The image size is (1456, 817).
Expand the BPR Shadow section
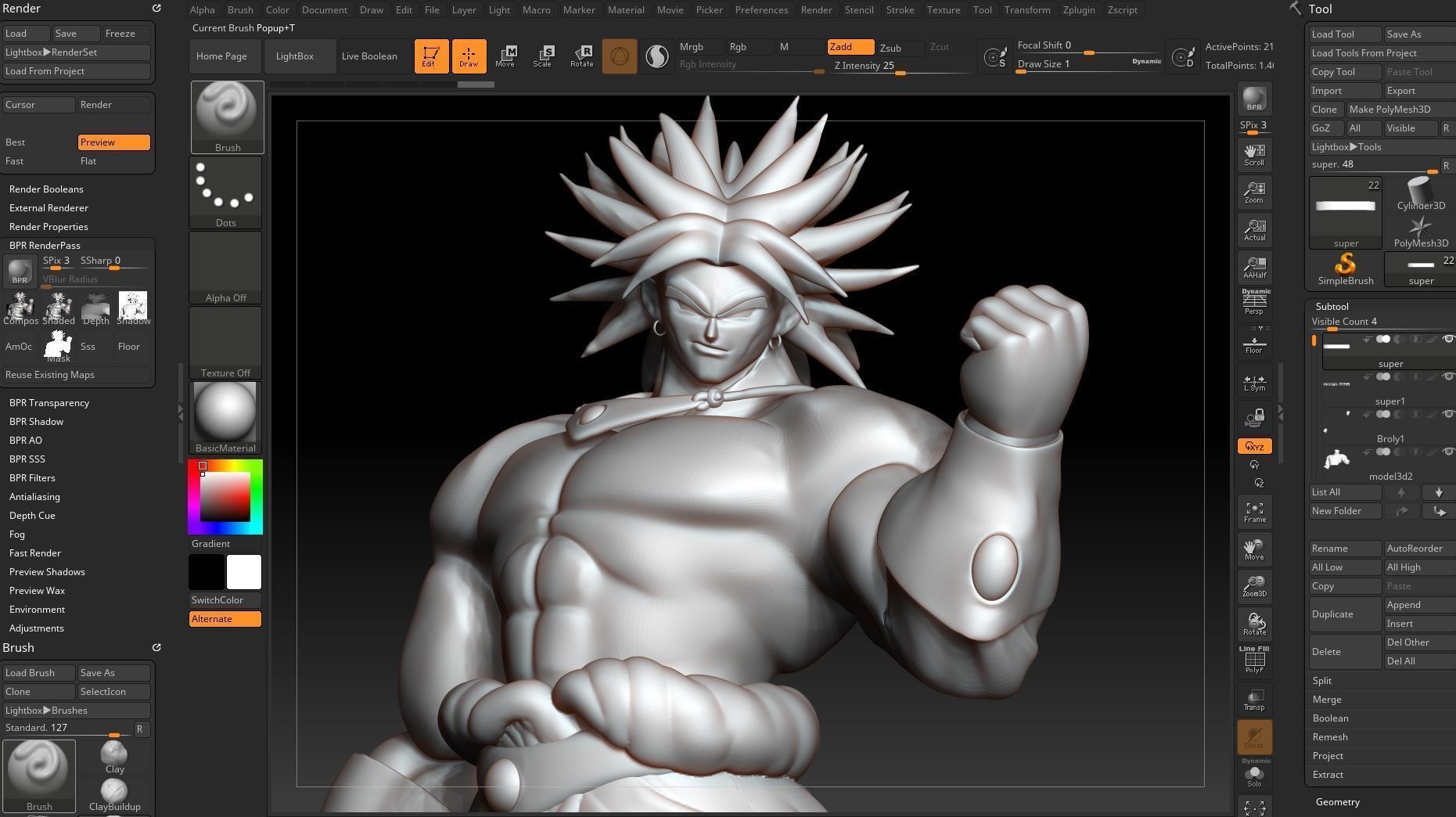click(37, 422)
